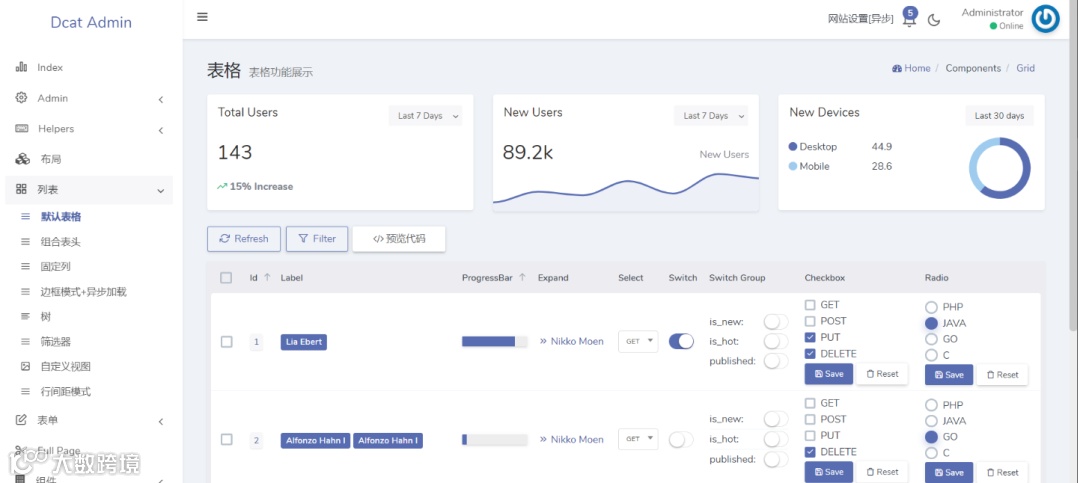Sort by Id using the arrow icon

(x=267, y=278)
